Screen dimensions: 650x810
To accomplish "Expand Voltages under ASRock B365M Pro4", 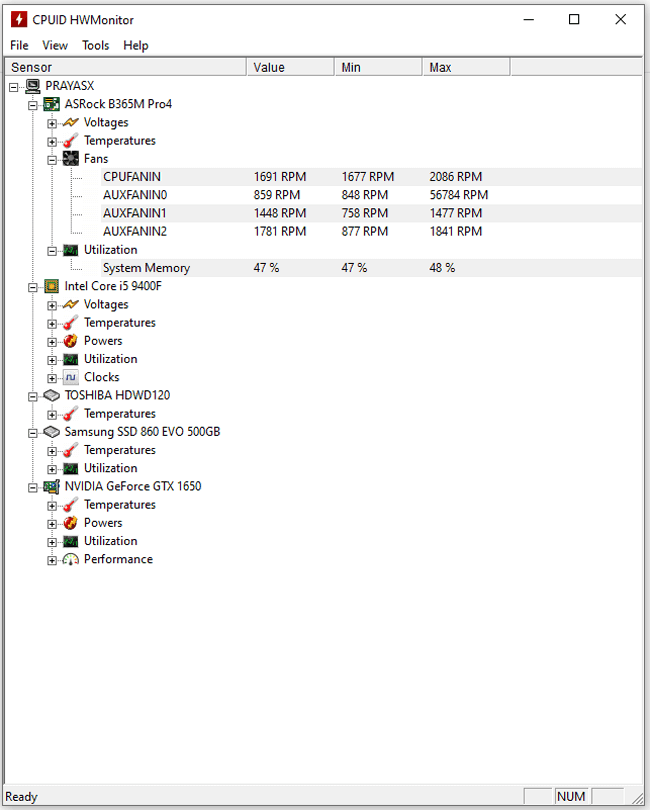I will tap(52, 123).
